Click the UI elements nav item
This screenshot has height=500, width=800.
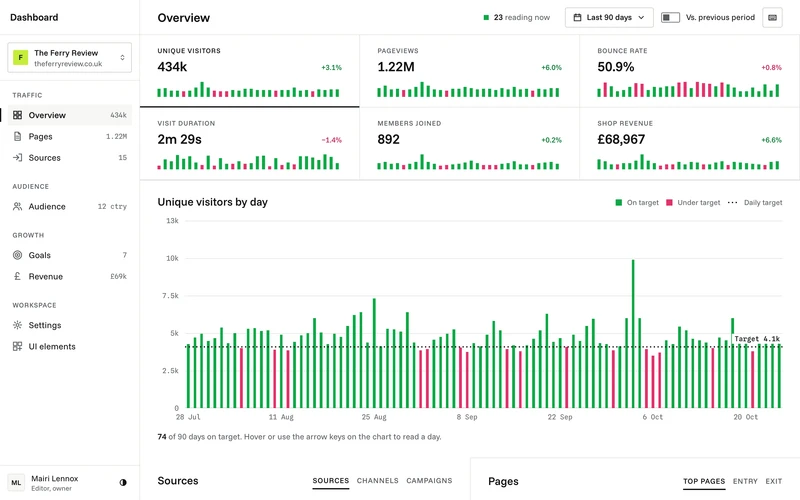point(69,346)
